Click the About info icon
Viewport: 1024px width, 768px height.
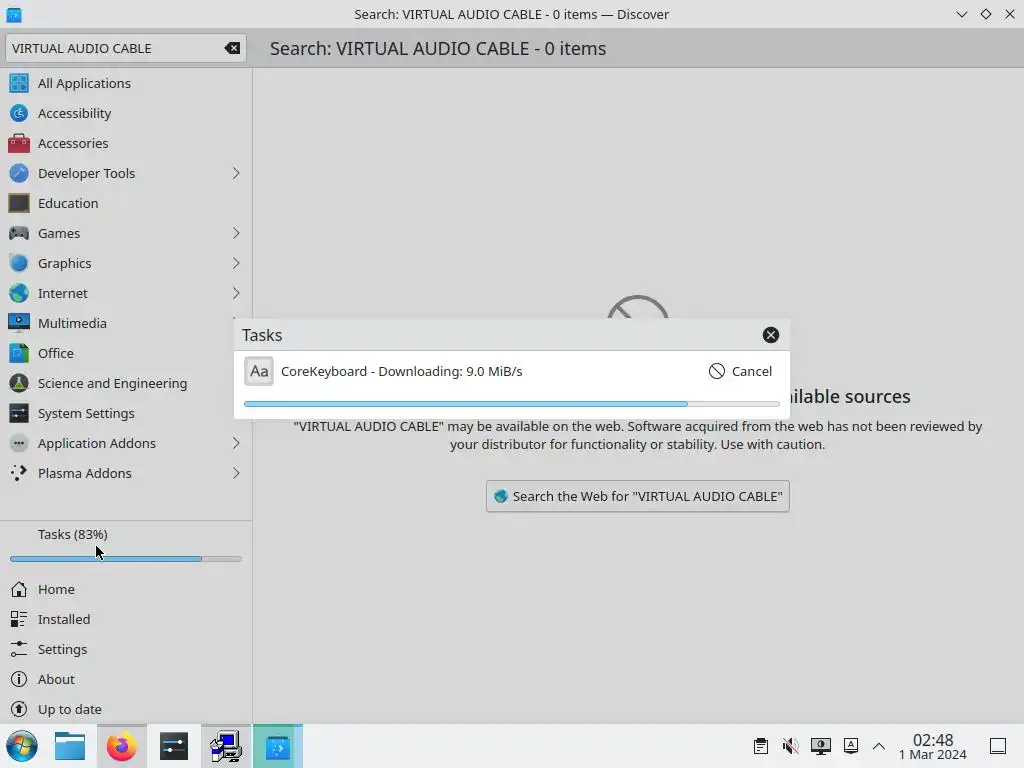tap(19, 679)
